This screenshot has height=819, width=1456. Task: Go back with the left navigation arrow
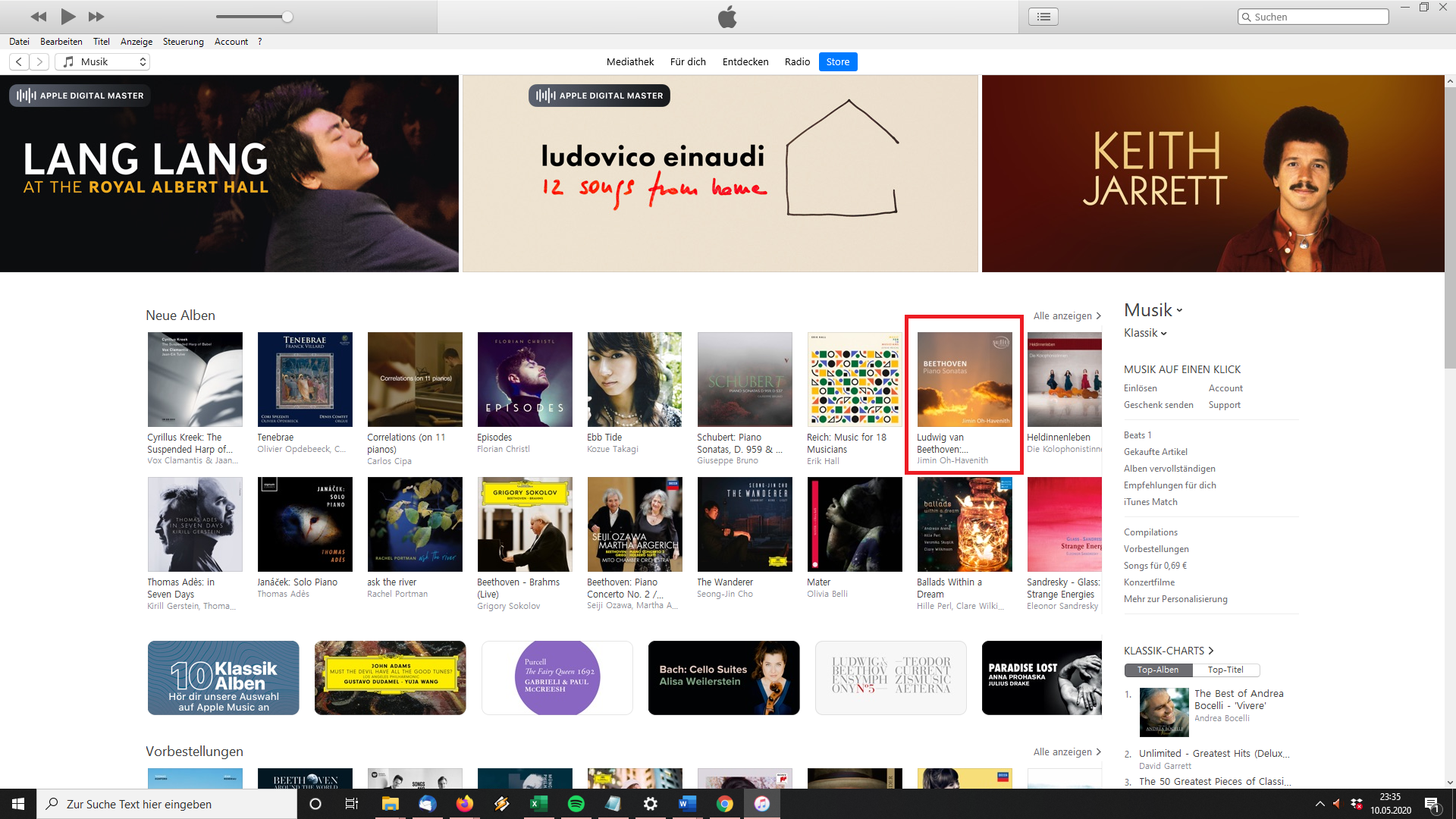point(19,61)
